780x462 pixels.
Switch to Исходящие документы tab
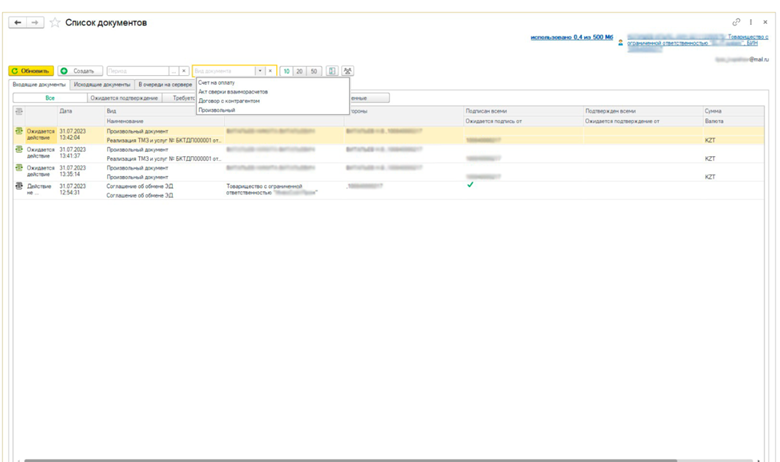pos(101,85)
